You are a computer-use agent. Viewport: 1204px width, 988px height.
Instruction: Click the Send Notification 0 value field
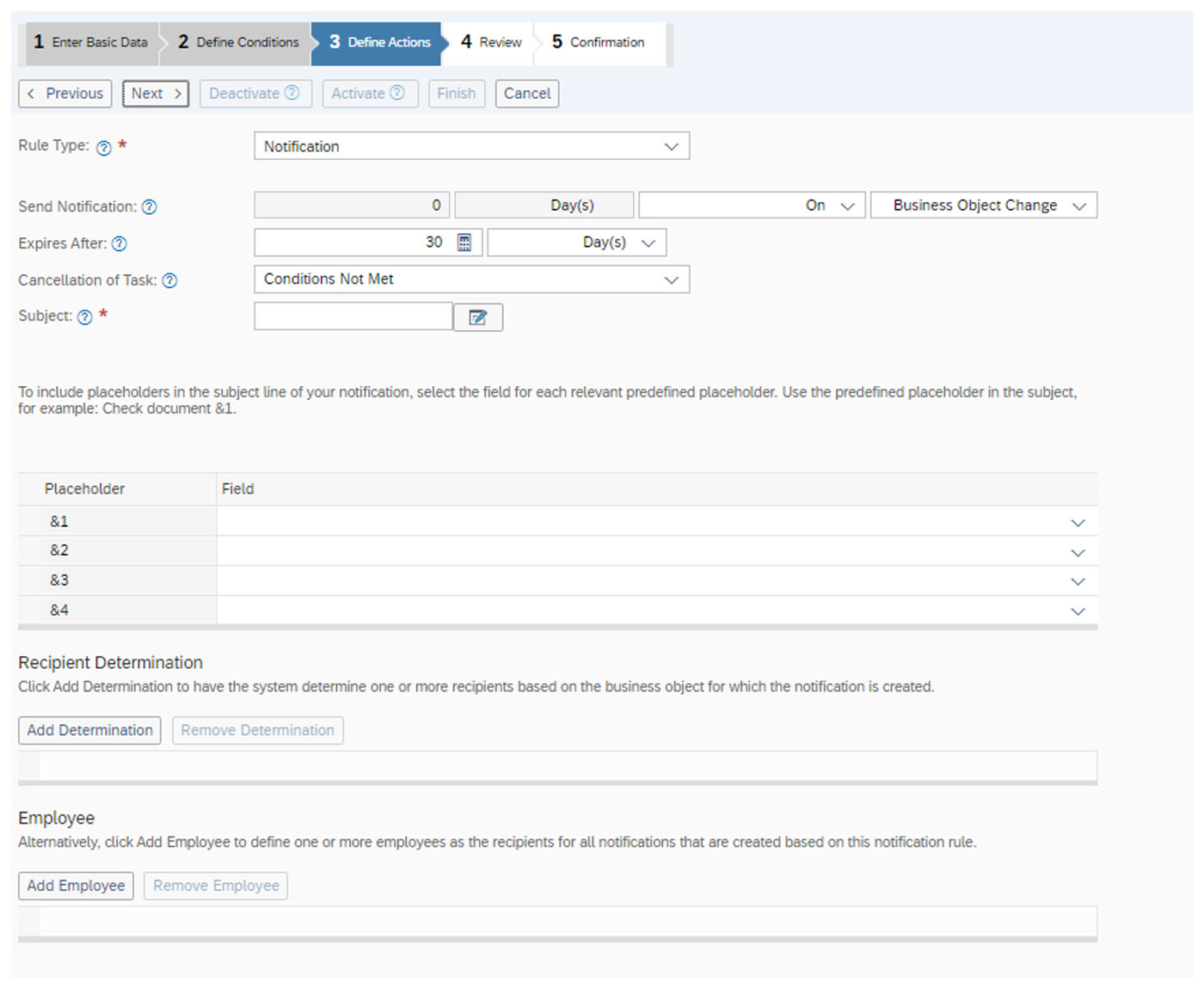(x=353, y=206)
